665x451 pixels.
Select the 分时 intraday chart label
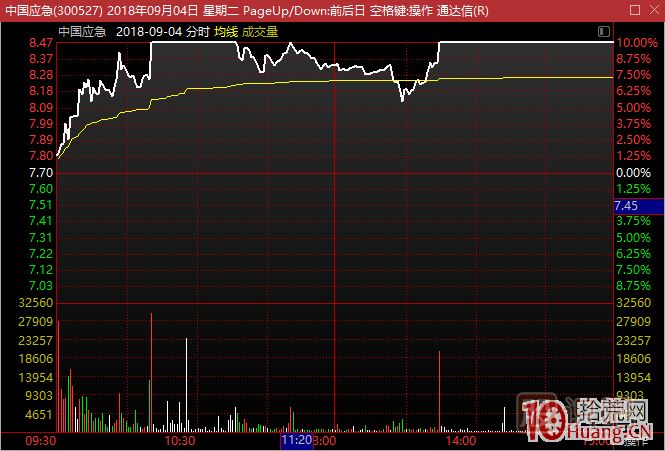pyautogui.click(x=198, y=32)
